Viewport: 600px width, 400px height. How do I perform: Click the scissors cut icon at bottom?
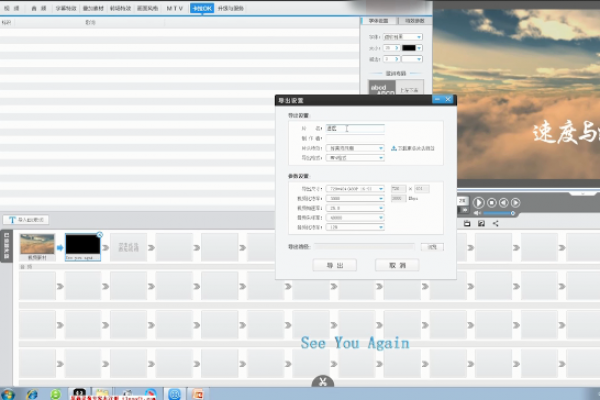coord(323,382)
